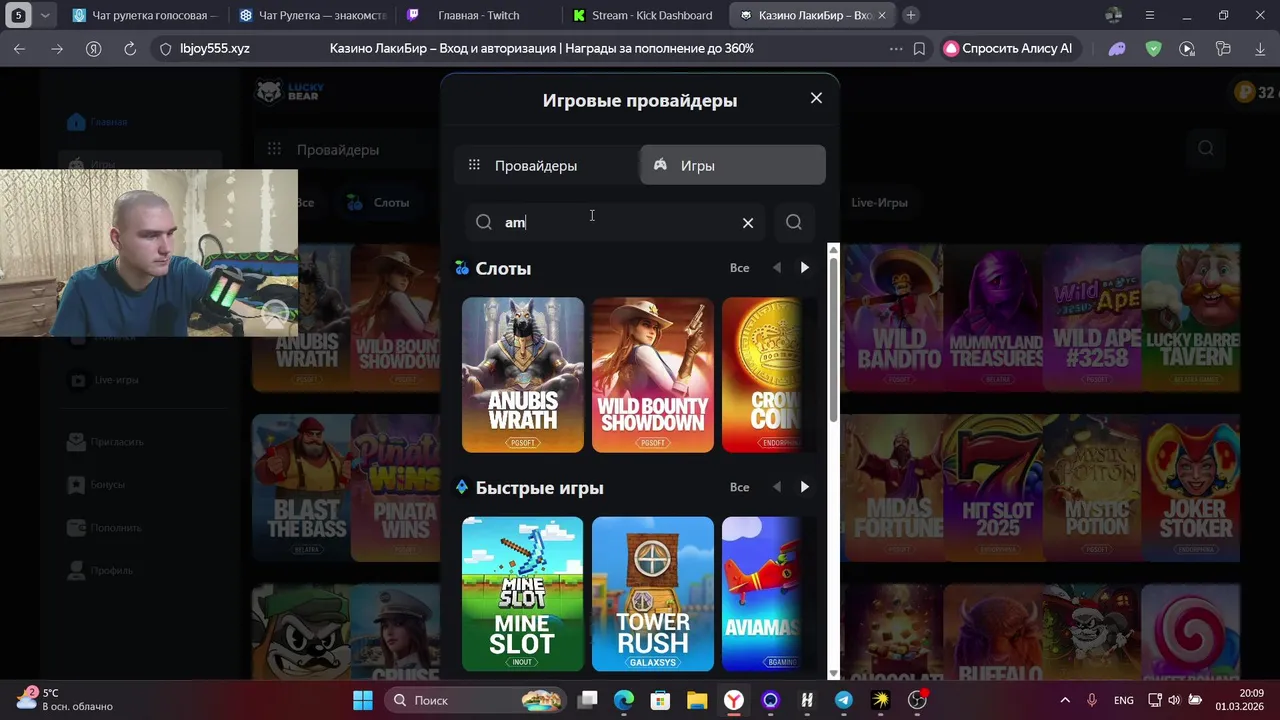Open OBS Studio from the taskbar

[x=917, y=700]
